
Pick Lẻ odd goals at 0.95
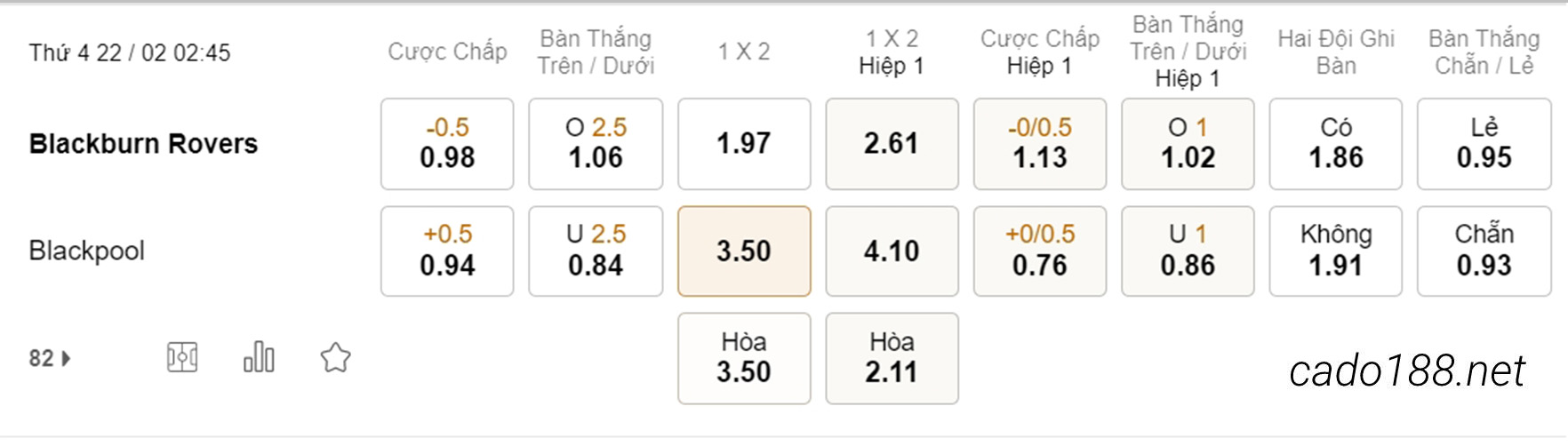click(1484, 144)
